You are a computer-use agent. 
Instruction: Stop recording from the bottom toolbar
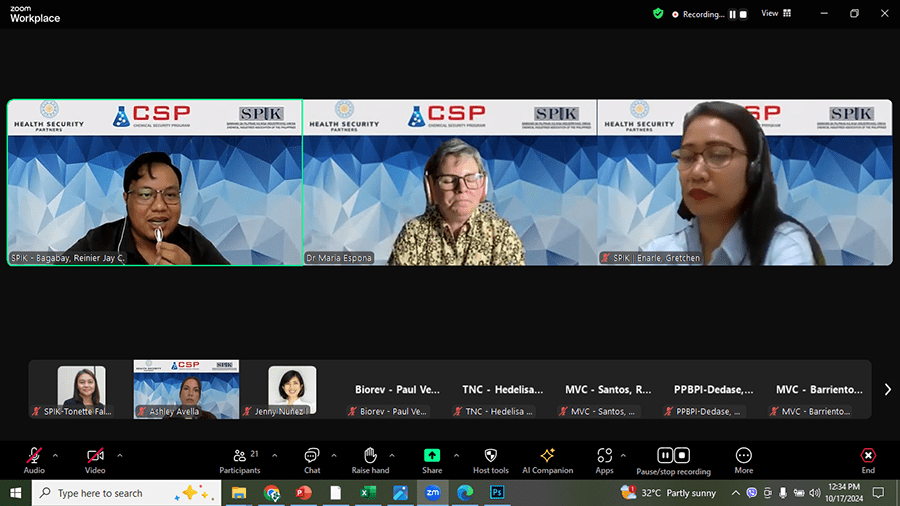point(682,455)
